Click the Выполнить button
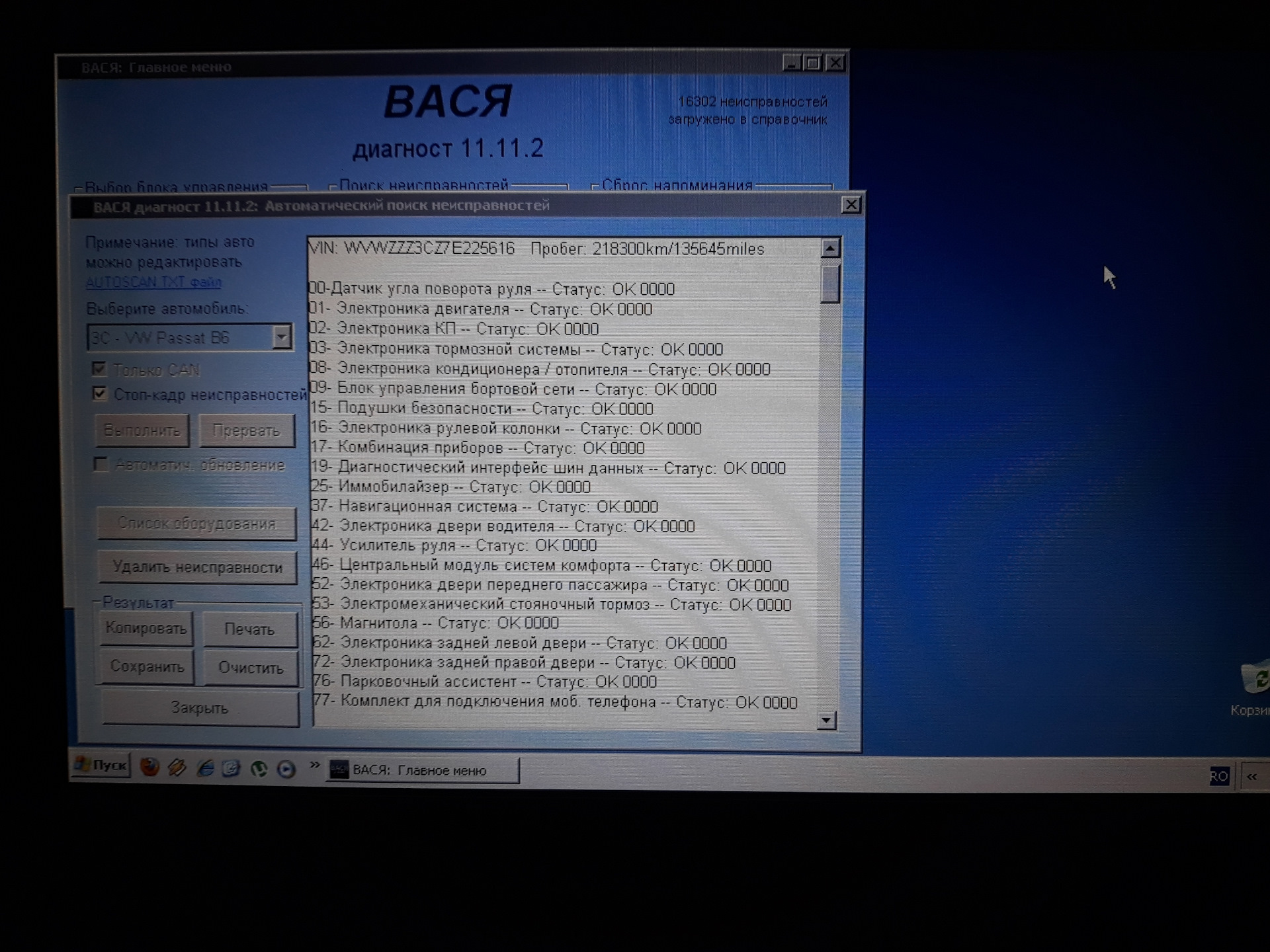The image size is (1270, 952). 142,430
